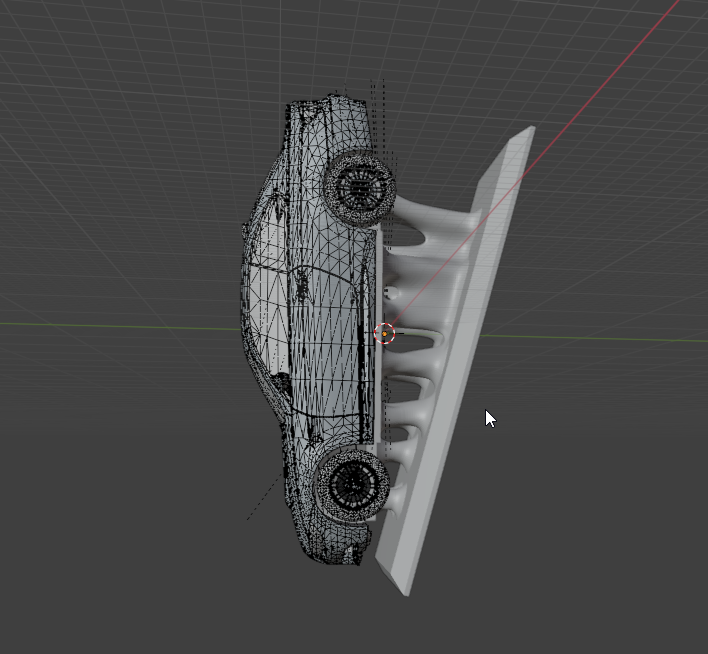Click the red-white 3D cursor circle
This screenshot has height=654, width=708.
pyautogui.click(x=385, y=333)
